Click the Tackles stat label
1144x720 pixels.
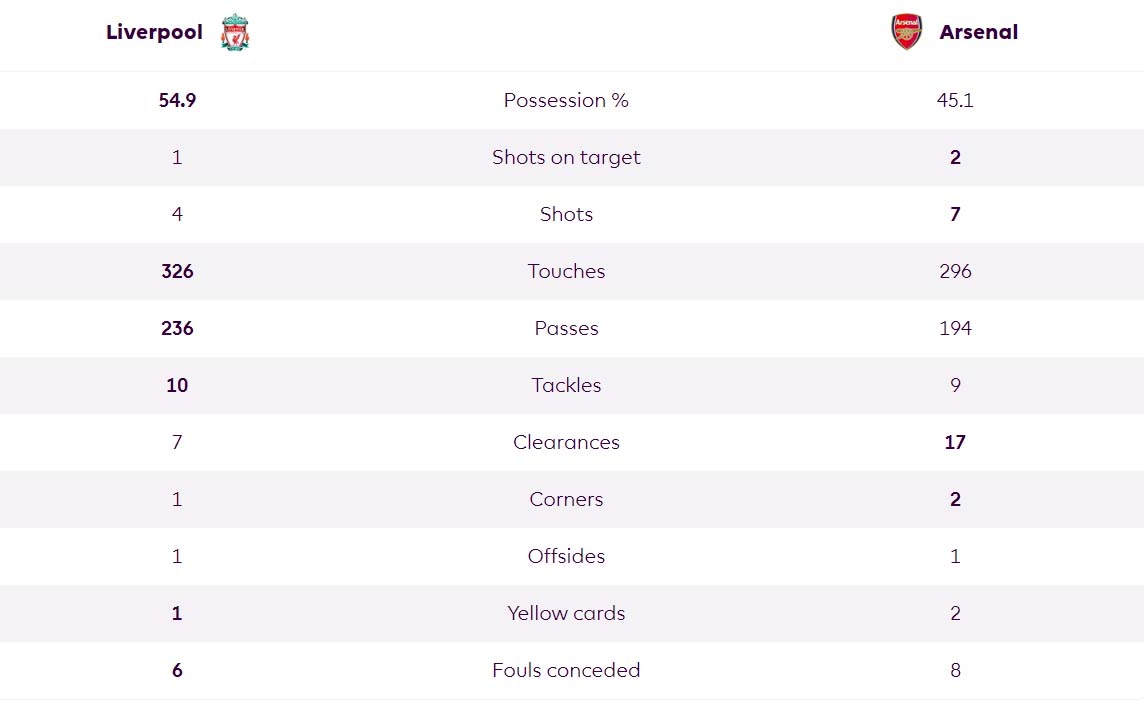tap(566, 385)
